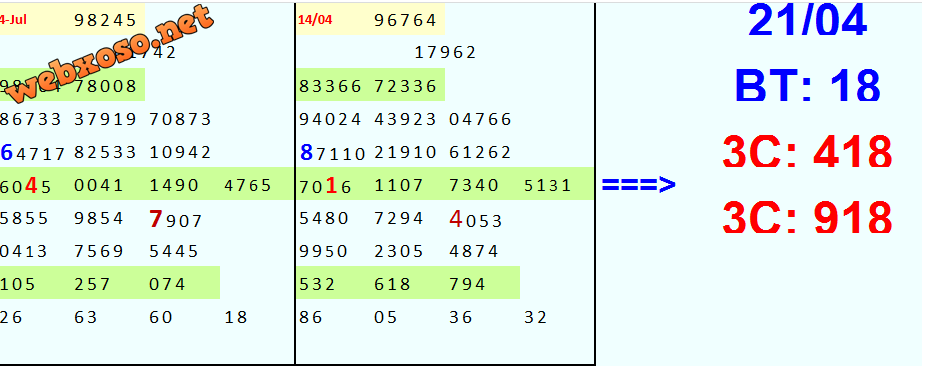Click the BT: 18 prediction text

click(807, 86)
